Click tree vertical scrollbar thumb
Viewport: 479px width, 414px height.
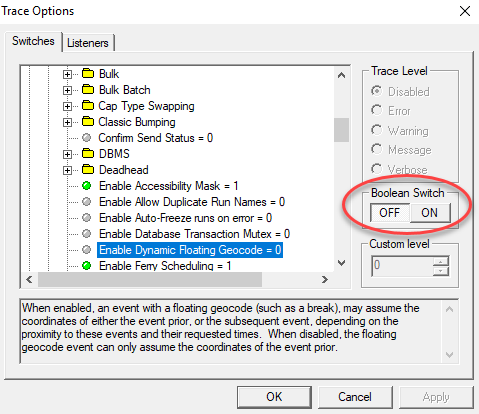click(x=341, y=130)
